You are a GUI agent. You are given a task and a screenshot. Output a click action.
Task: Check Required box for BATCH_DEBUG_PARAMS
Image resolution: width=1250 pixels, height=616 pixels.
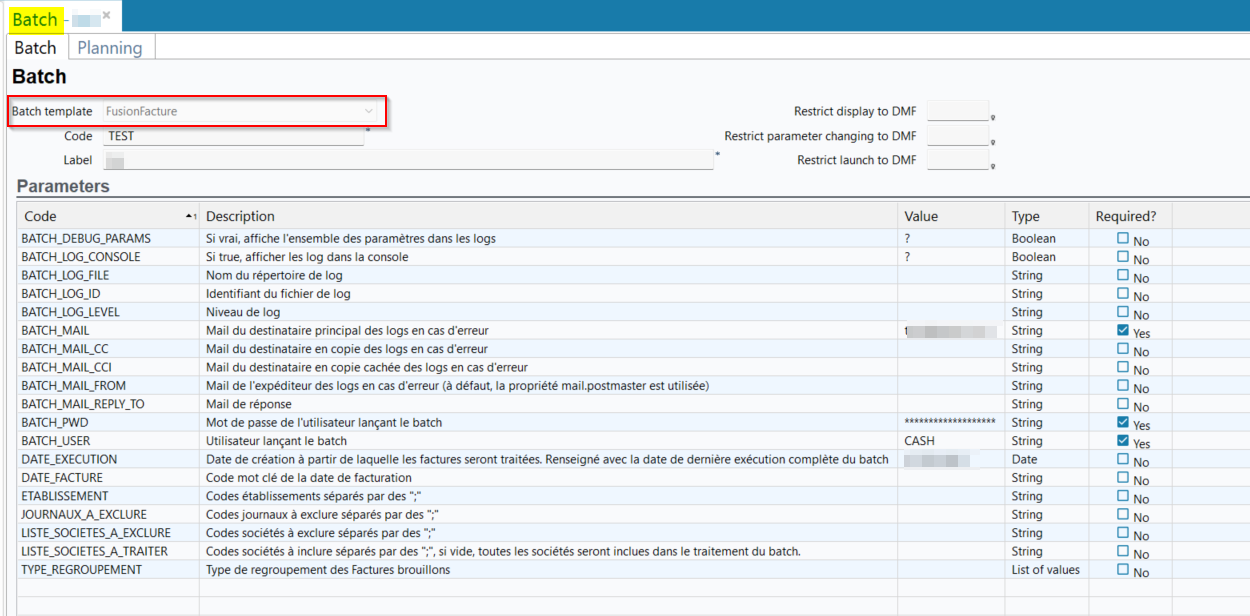point(1123,239)
